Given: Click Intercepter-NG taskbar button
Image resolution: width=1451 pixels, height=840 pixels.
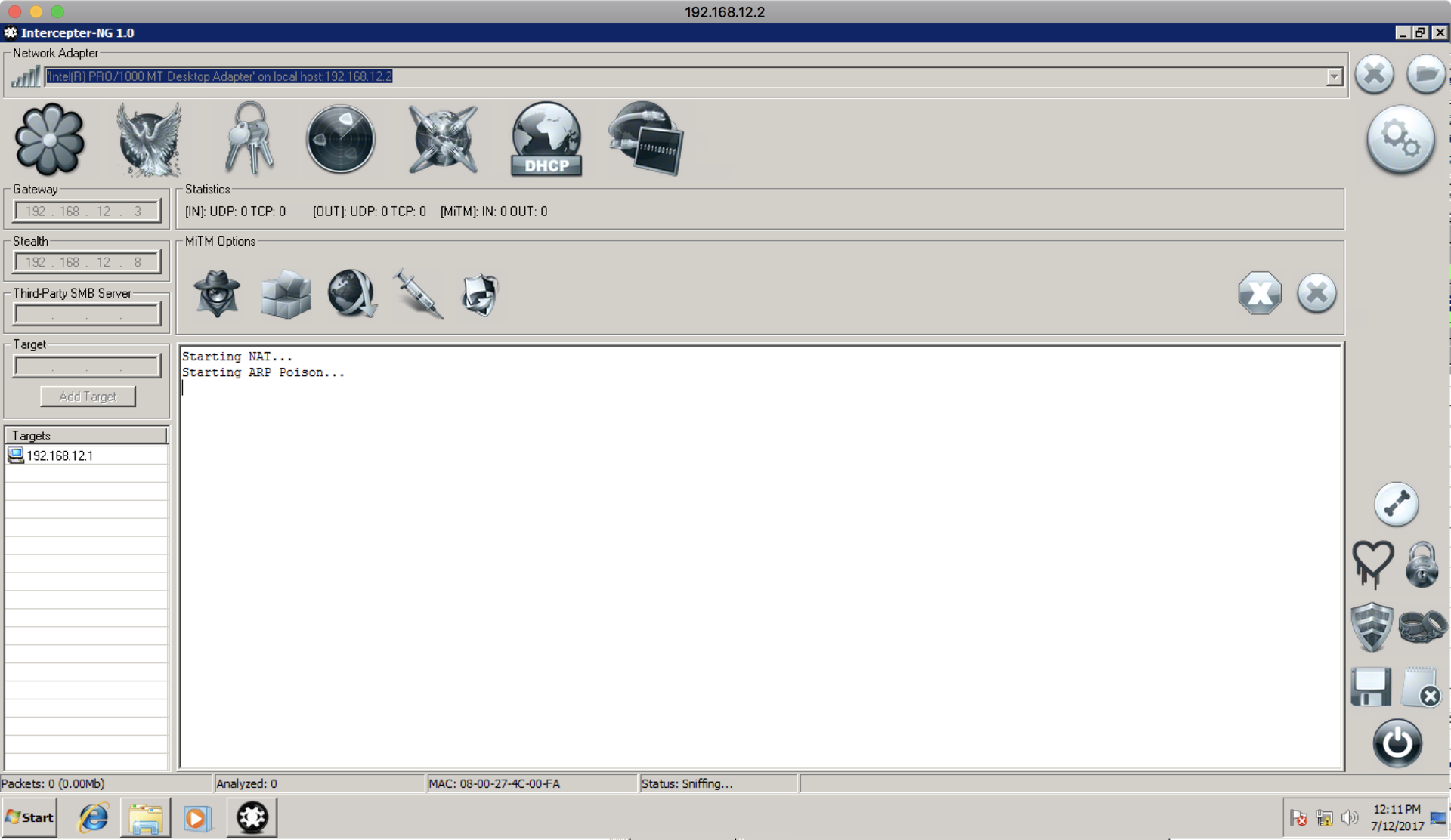Looking at the screenshot, I should coord(252,817).
